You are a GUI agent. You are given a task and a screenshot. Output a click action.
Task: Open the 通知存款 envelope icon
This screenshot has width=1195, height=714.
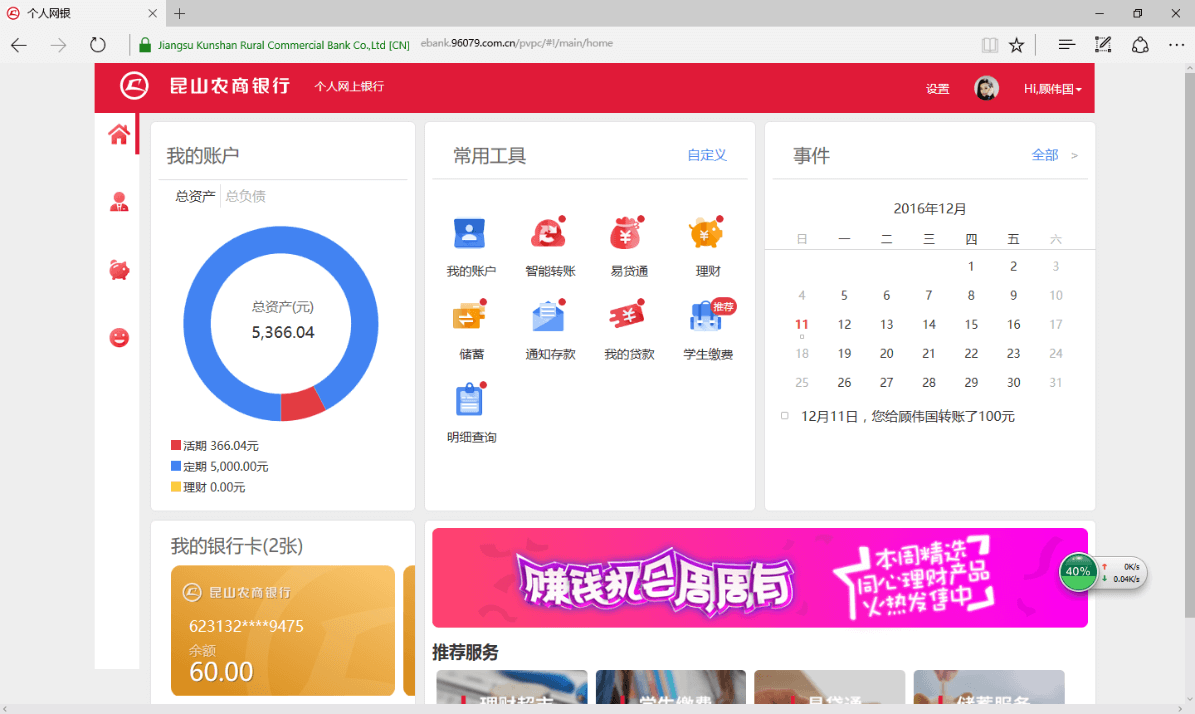point(549,317)
